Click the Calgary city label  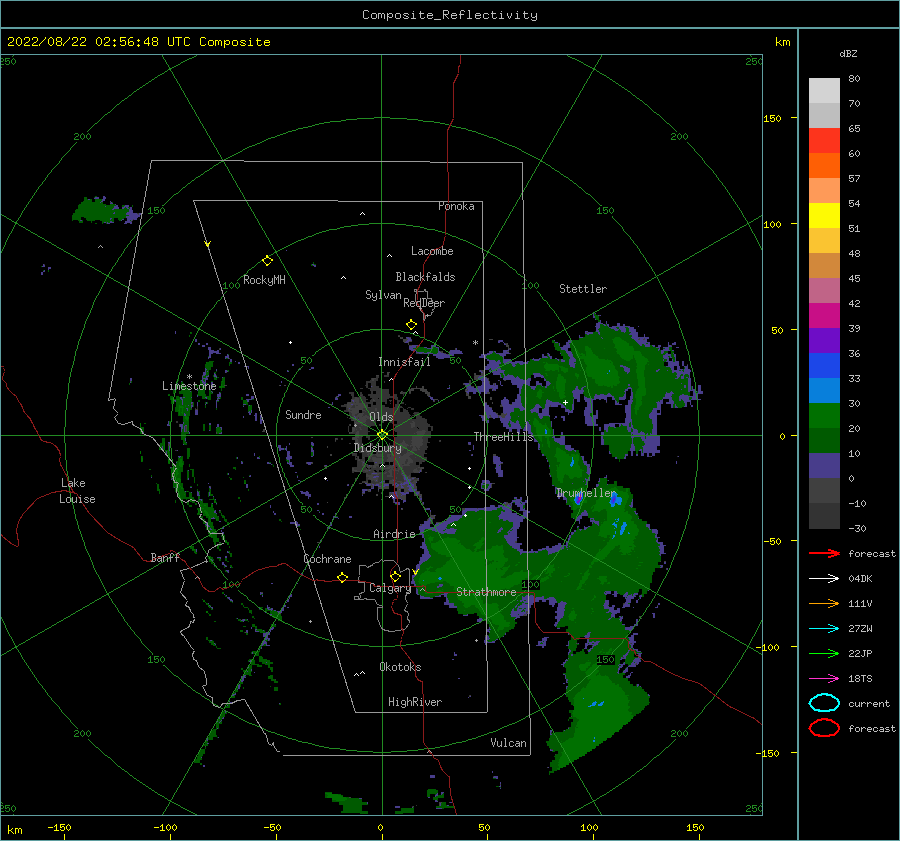click(x=390, y=588)
